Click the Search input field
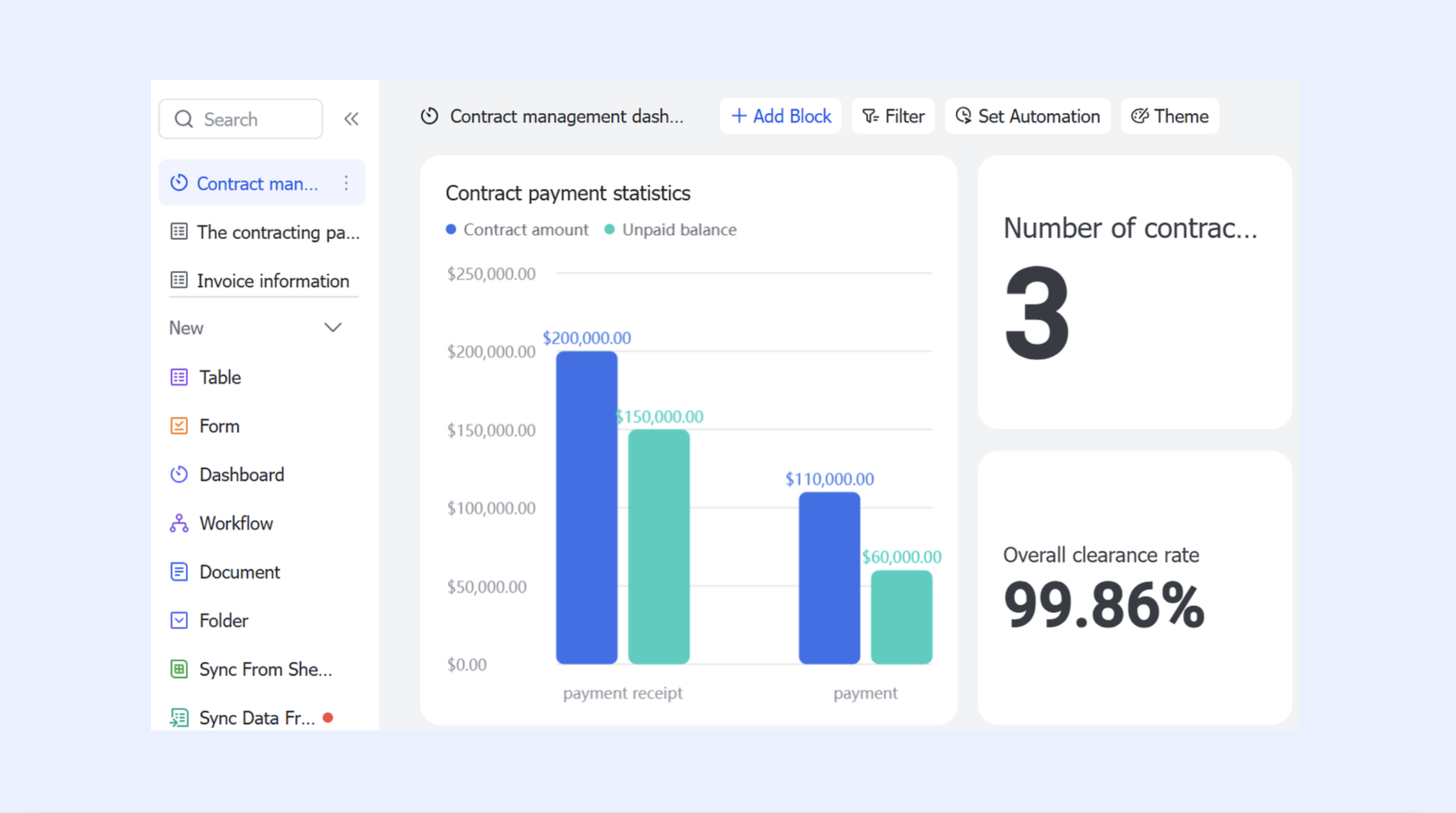This screenshot has width=1456, height=813. [241, 119]
